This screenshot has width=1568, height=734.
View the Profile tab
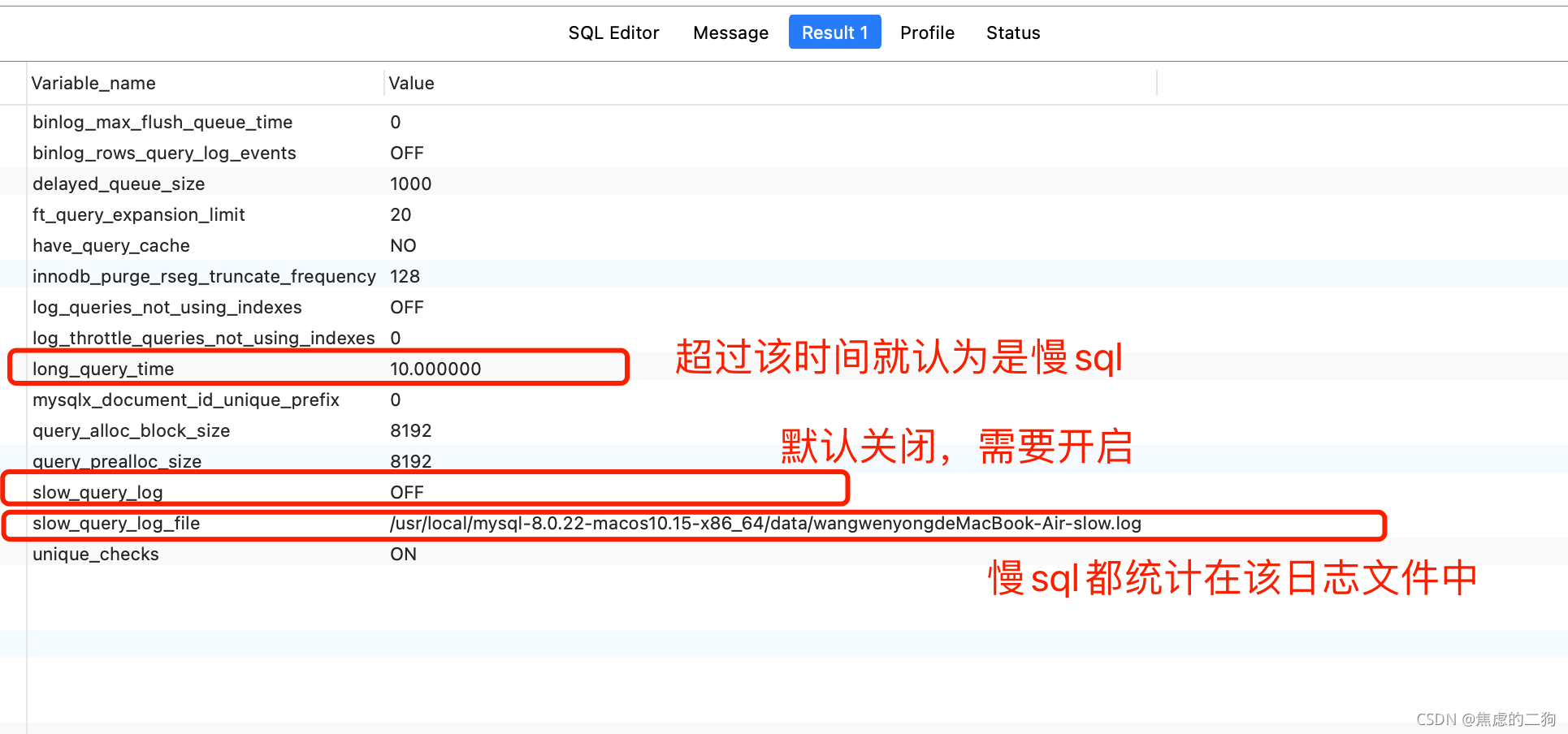(926, 32)
